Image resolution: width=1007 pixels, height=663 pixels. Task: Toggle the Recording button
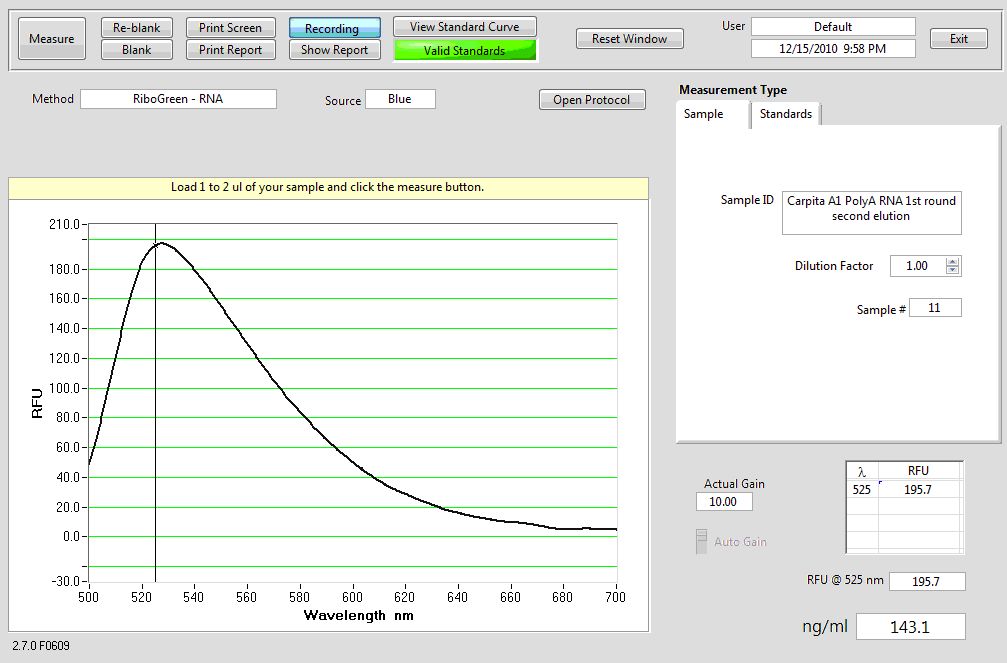tap(335, 28)
